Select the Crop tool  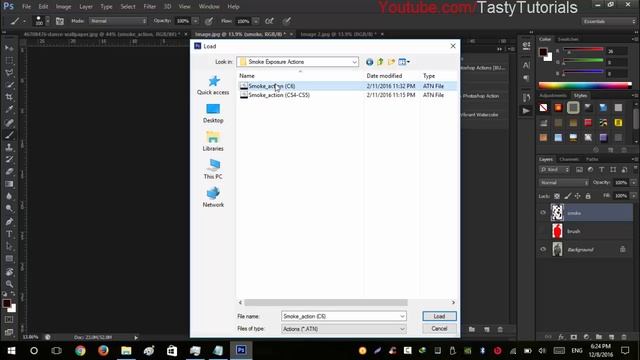click(x=9, y=97)
